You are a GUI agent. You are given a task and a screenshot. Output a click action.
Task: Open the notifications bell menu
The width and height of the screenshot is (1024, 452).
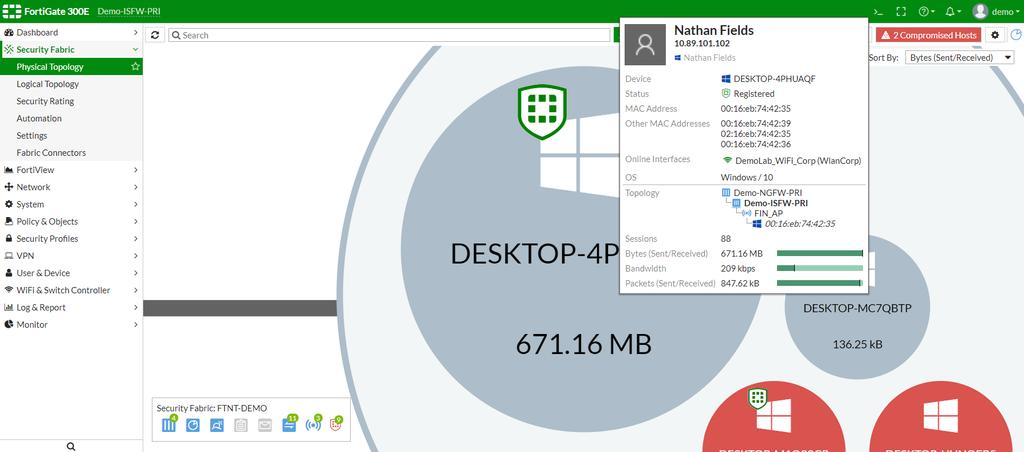953,11
